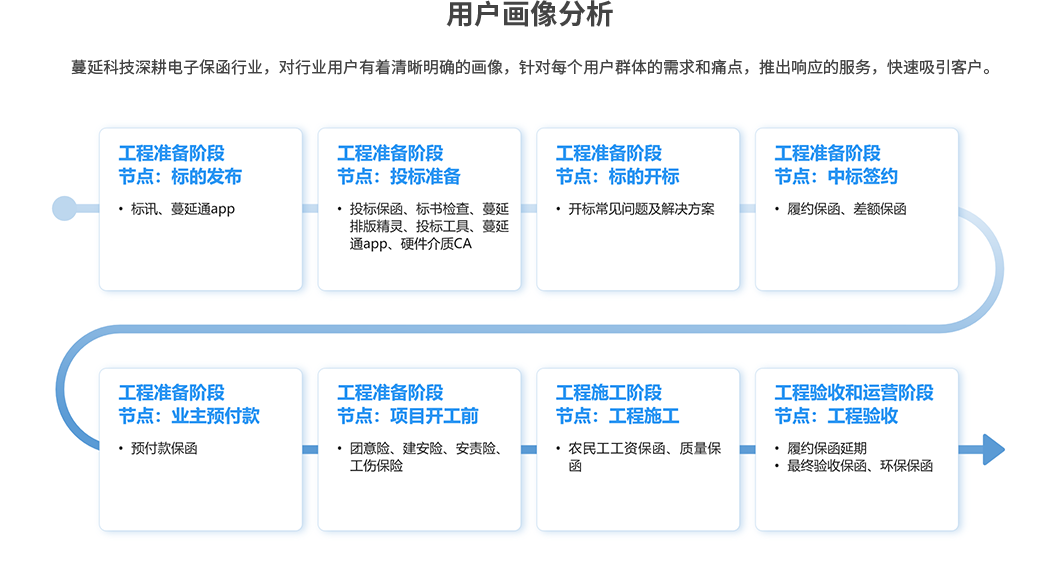This screenshot has height=561, width=1054.
Task: Click the heading 节点:标的开标
Action: click(617, 177)
